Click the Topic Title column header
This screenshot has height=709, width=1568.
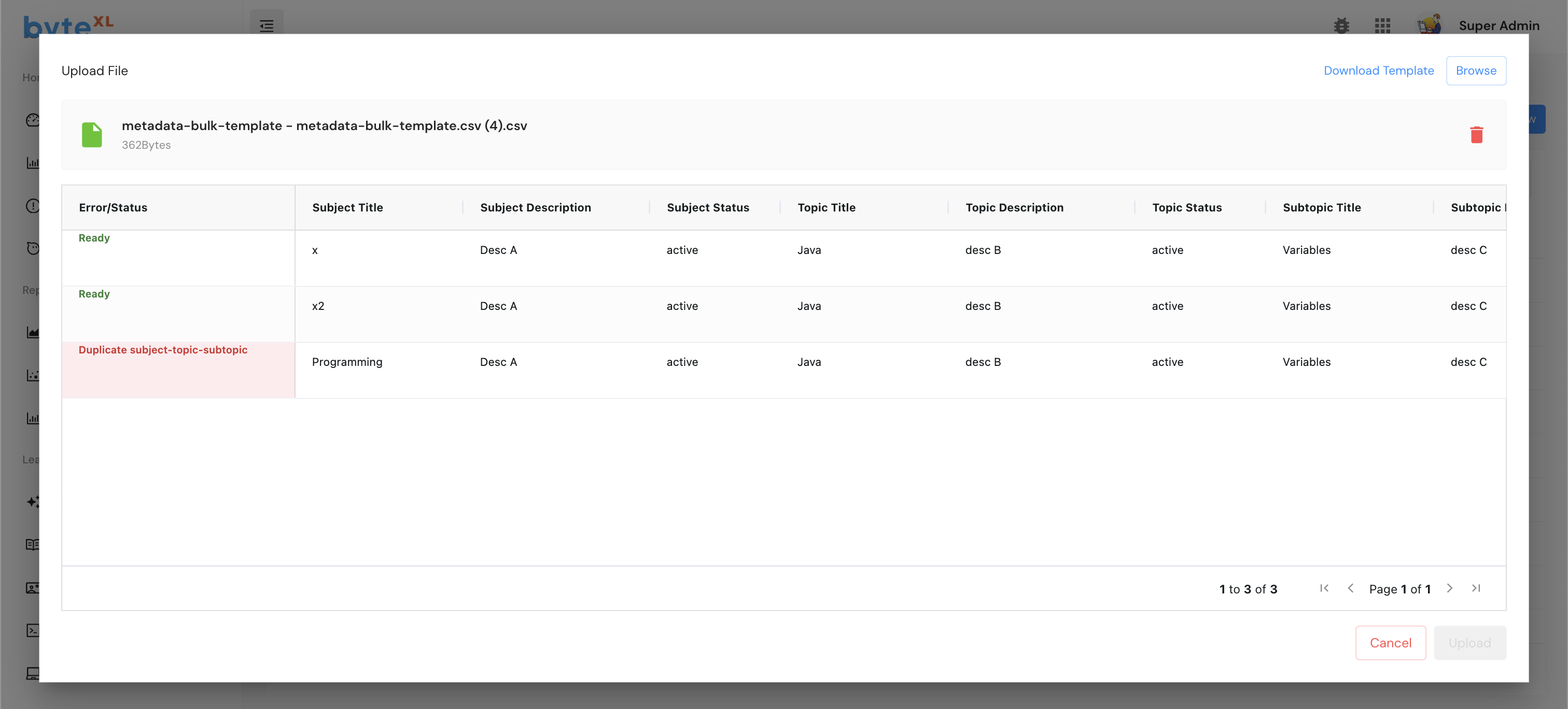[x=826, y=207]
